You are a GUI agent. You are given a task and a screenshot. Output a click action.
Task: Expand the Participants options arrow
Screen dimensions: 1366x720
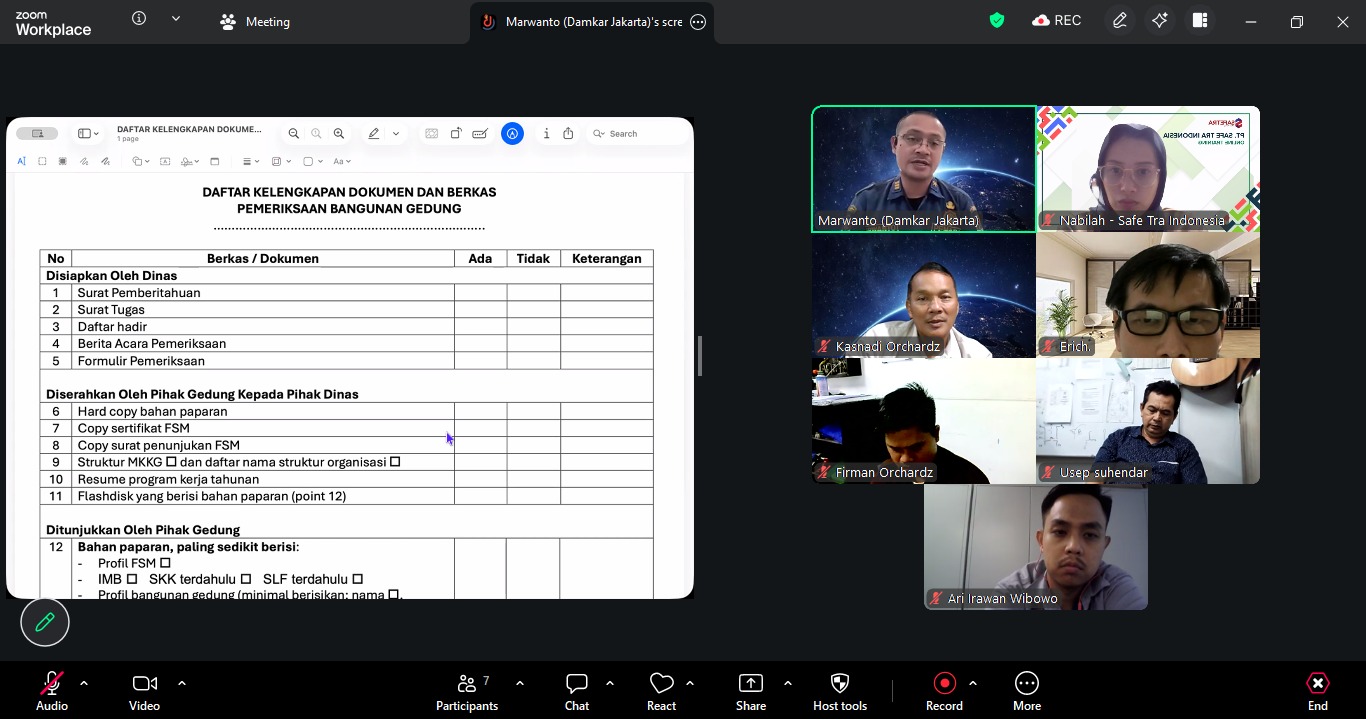click(x=520, y=683)
